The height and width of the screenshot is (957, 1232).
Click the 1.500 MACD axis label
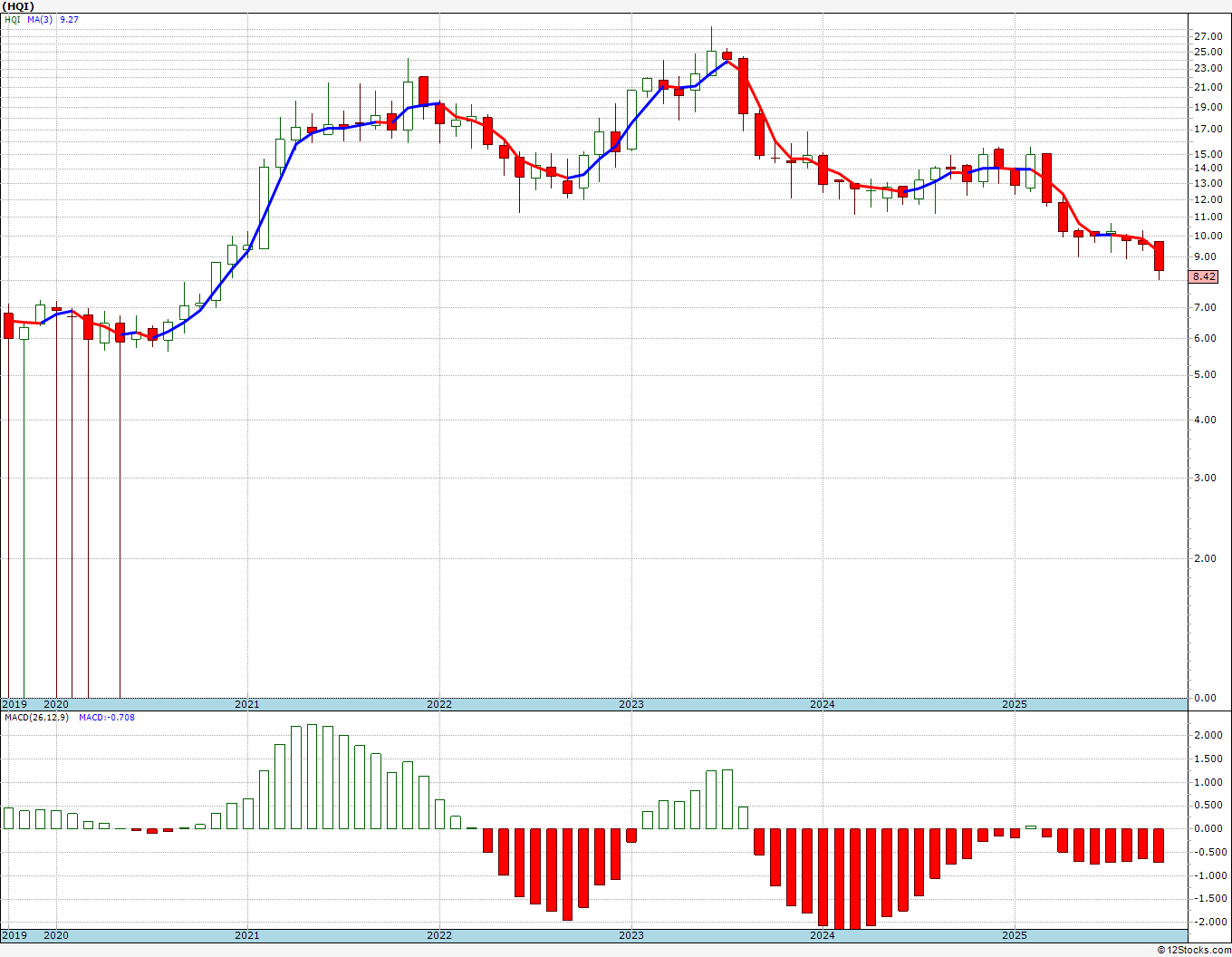tap(1209, 759)
